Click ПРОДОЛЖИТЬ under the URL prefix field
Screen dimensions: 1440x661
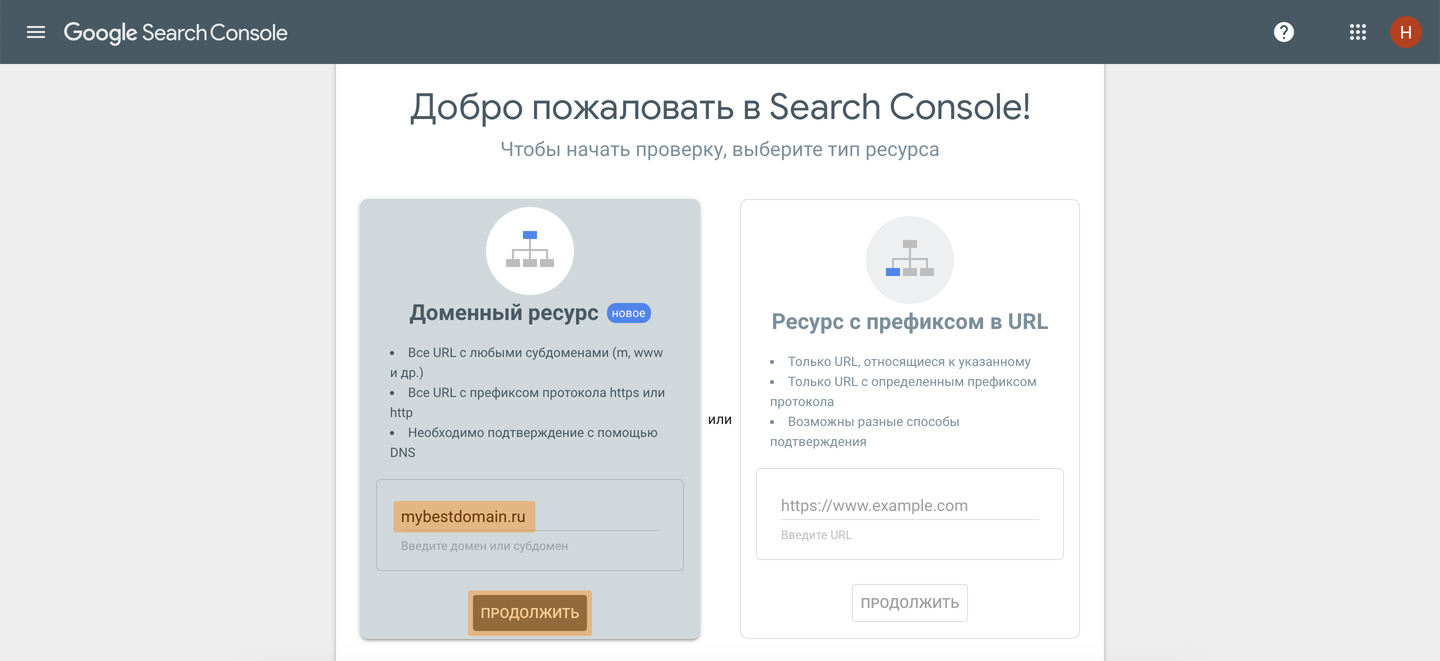[910, 603]
